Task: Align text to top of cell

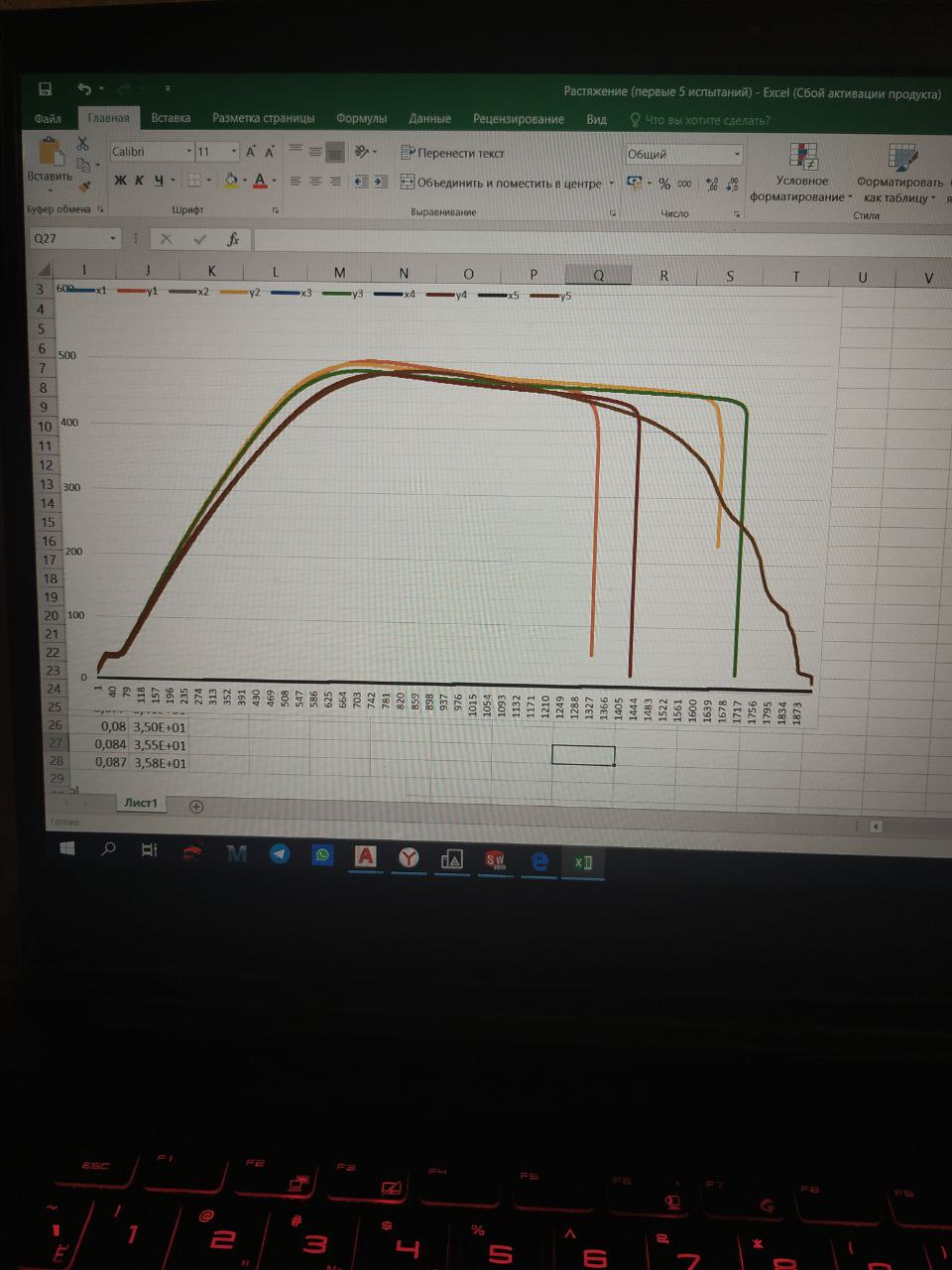Action: [295, 150]
